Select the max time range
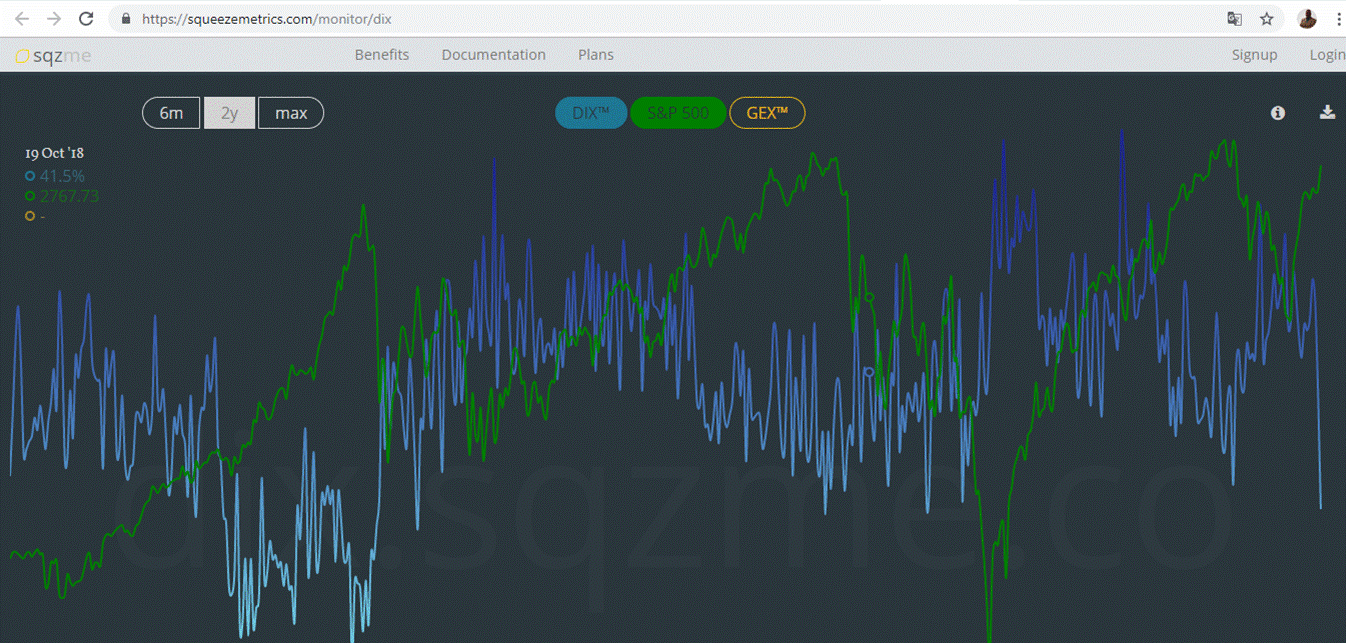The width and height of the screenshot is (1346, 643). (x=291, y=113)
